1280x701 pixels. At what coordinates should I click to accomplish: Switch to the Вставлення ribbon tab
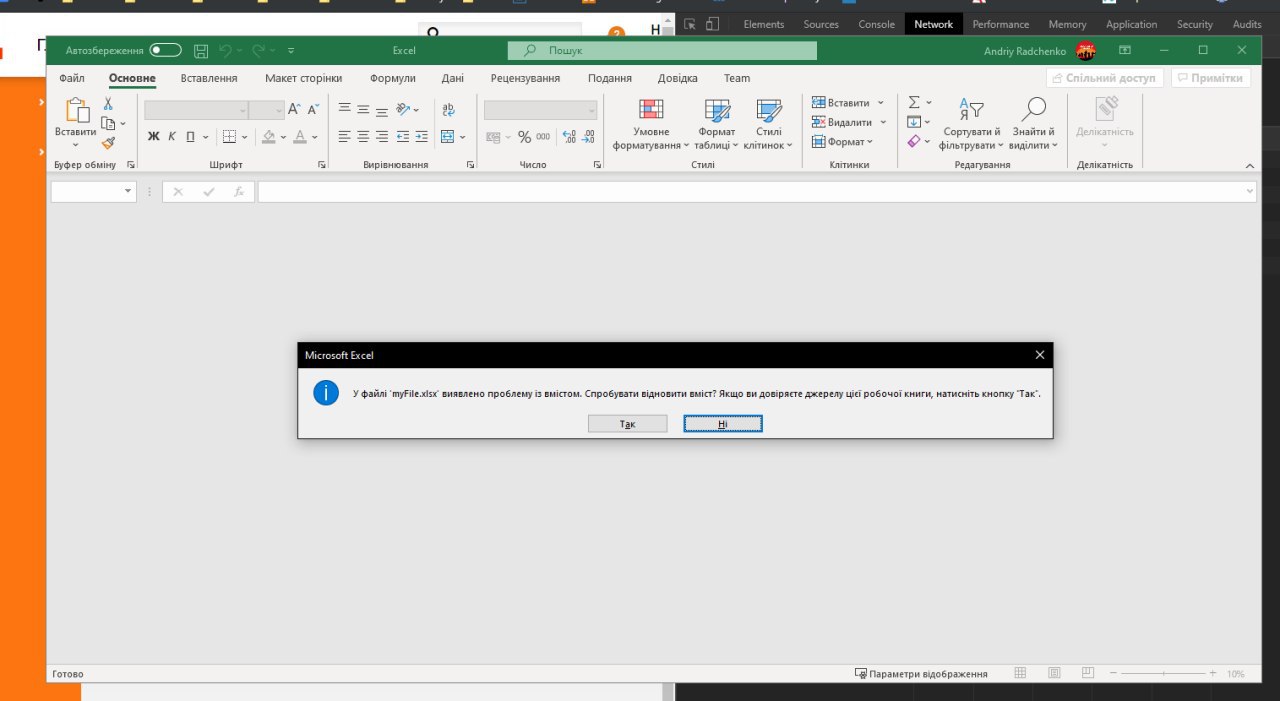point(209,78)
